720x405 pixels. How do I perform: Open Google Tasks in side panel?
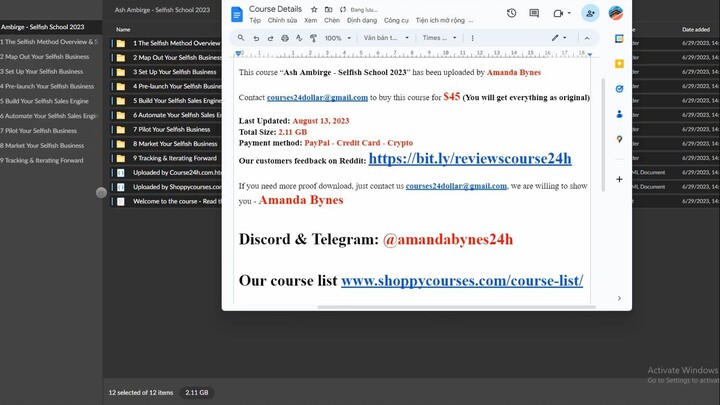tap(619, 89)
